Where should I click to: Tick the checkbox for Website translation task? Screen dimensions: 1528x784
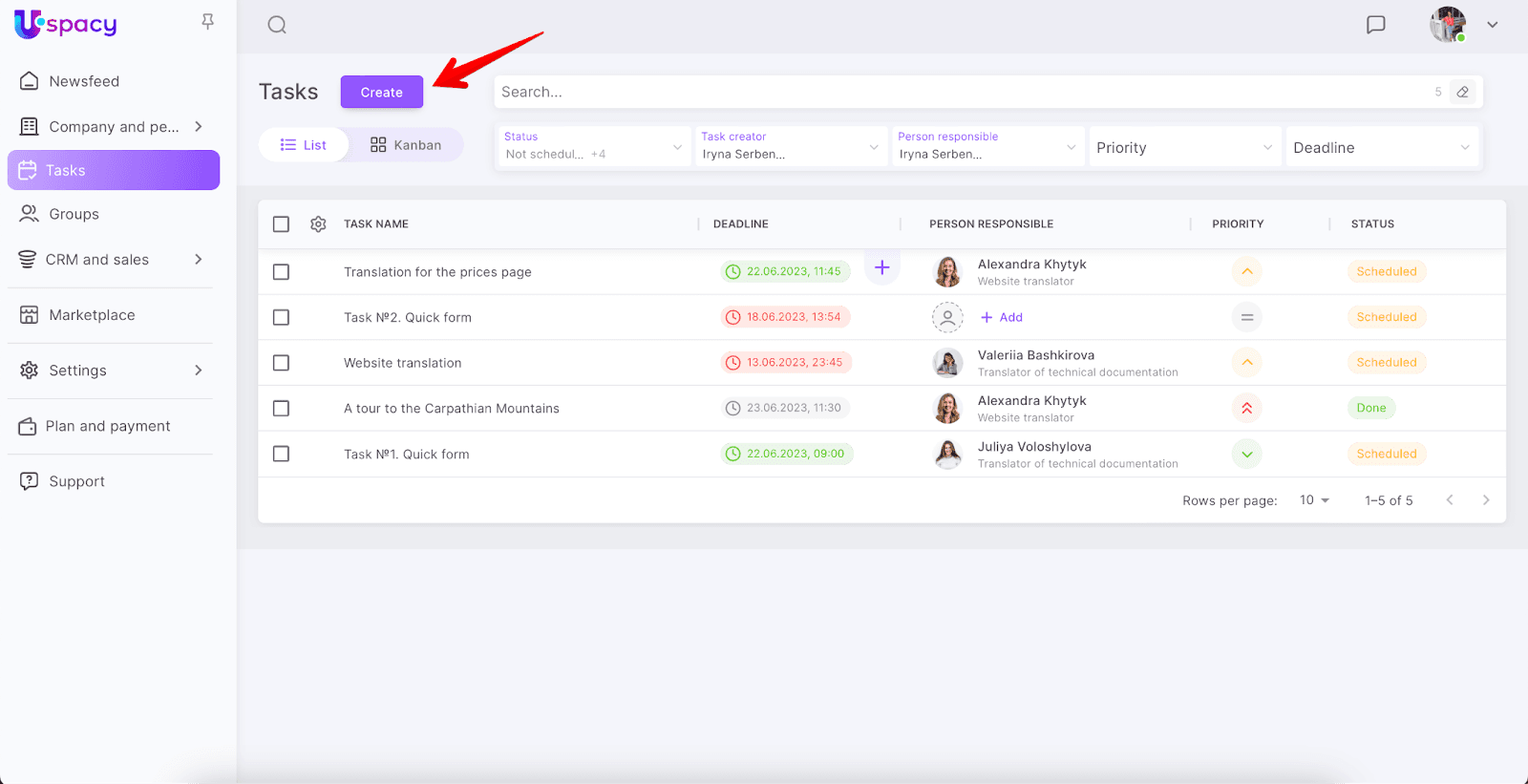[281, 363]
